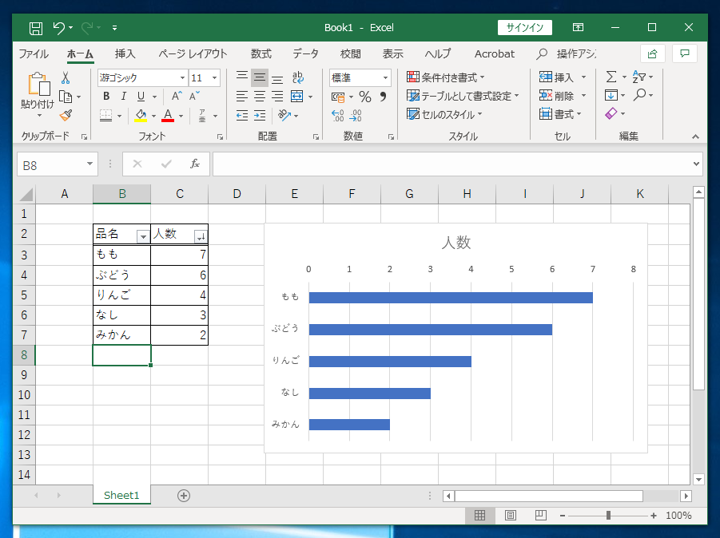720x538 pixels.
Task: Switch to Page Layout view
Action: click(x=510, y=516)
